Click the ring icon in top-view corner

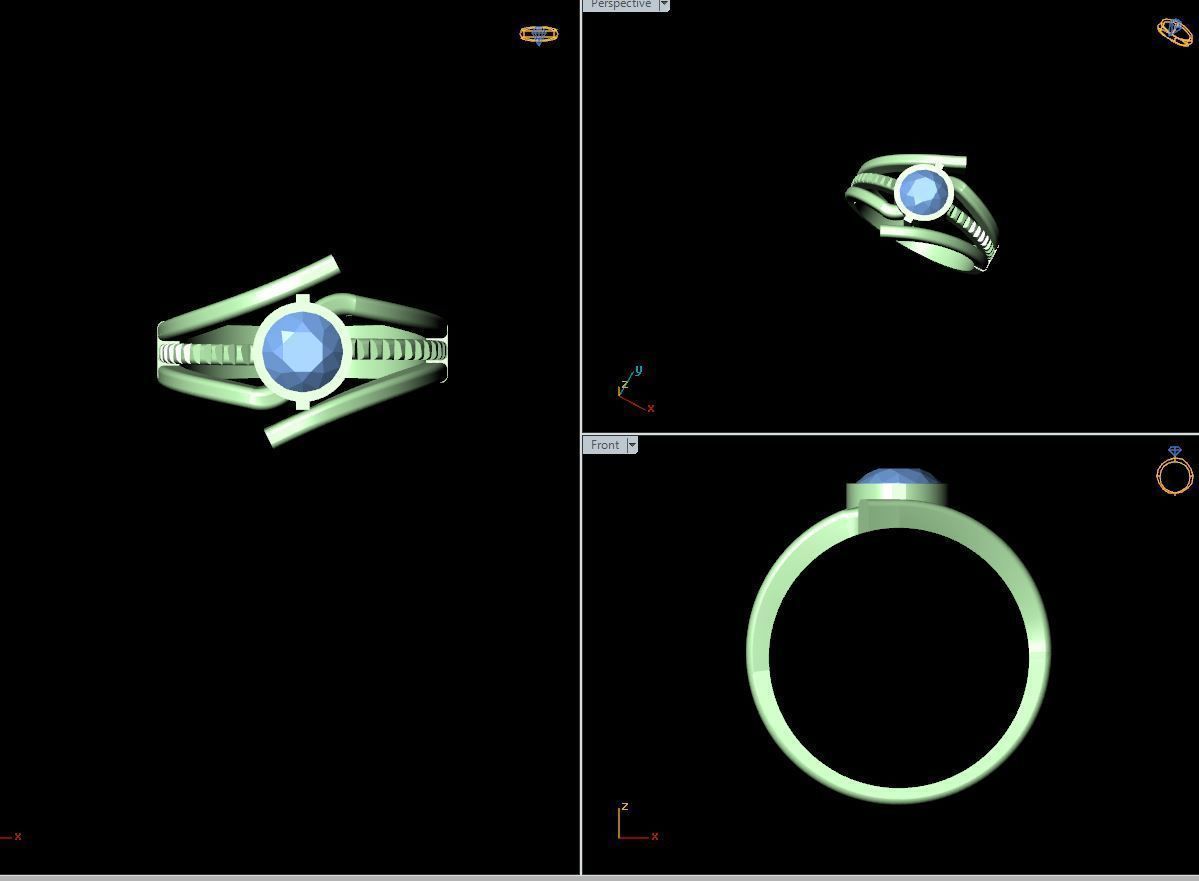539,34
